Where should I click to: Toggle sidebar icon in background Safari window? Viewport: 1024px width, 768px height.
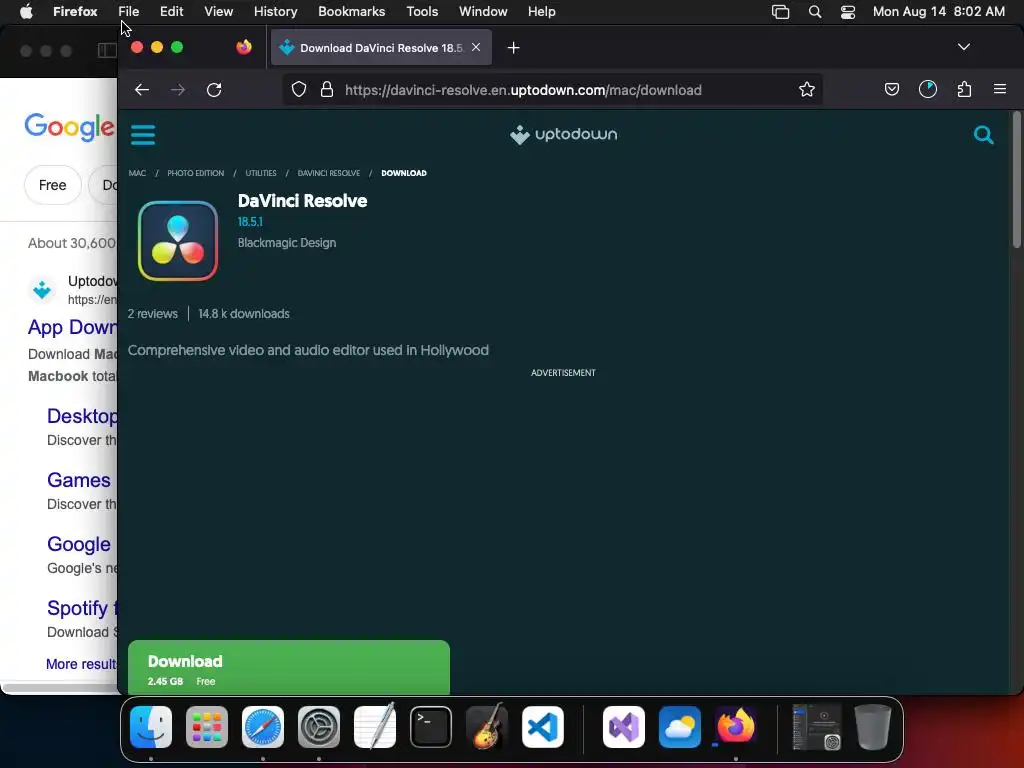coord(107,50)
